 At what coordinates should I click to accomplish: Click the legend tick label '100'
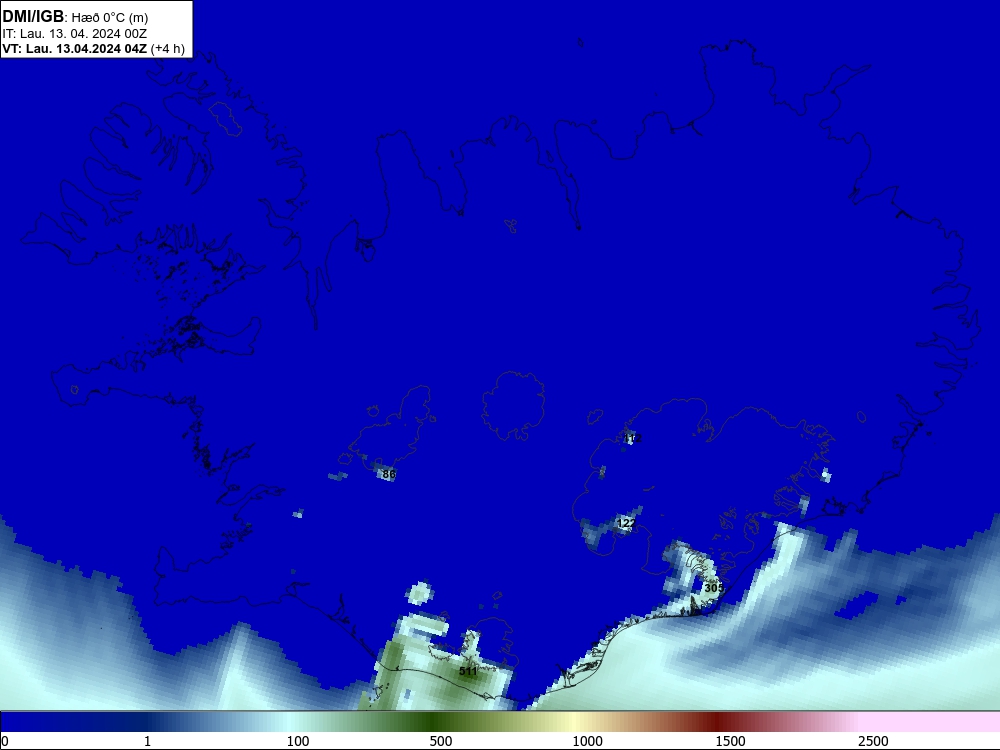pos(298,741)
